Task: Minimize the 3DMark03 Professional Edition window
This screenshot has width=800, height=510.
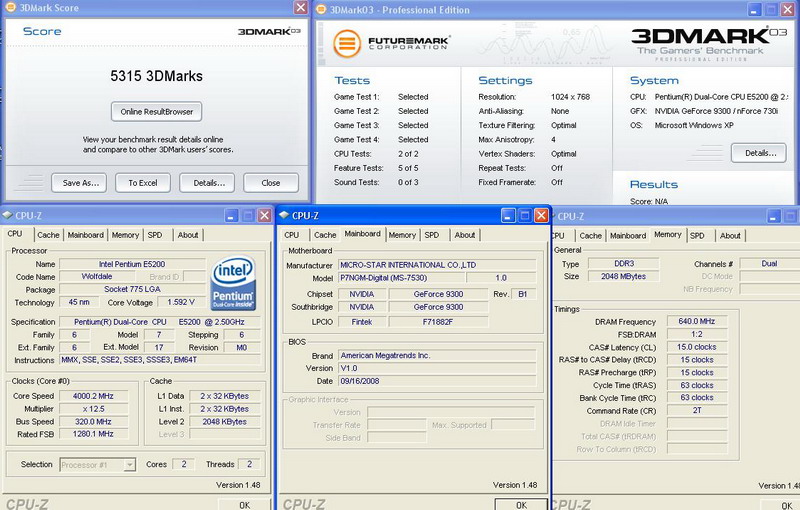Action: click(x=755, y=9)
